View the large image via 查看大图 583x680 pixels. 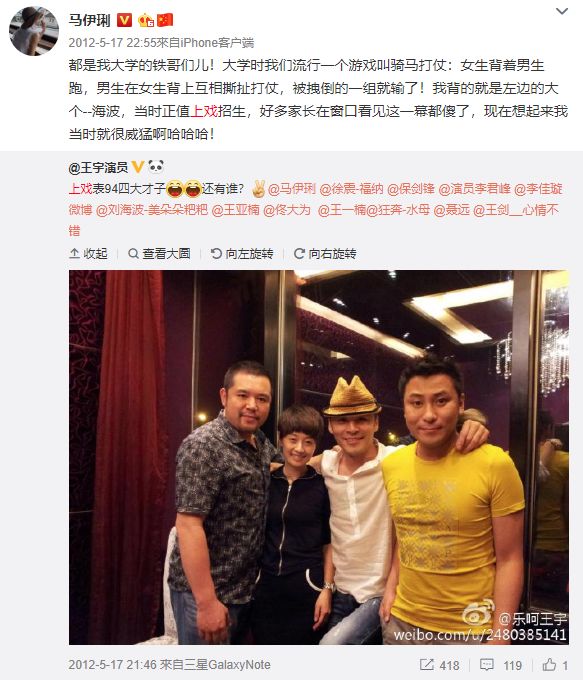click(160, 253)
